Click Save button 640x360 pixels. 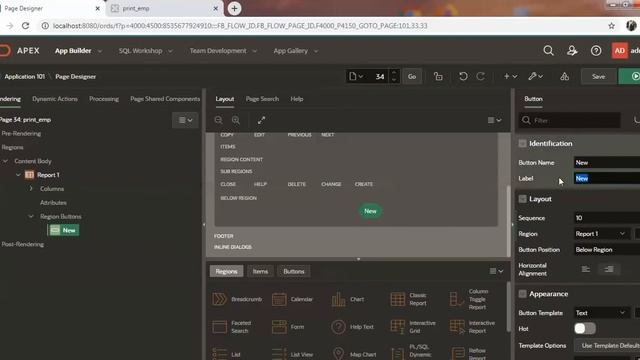598,76
